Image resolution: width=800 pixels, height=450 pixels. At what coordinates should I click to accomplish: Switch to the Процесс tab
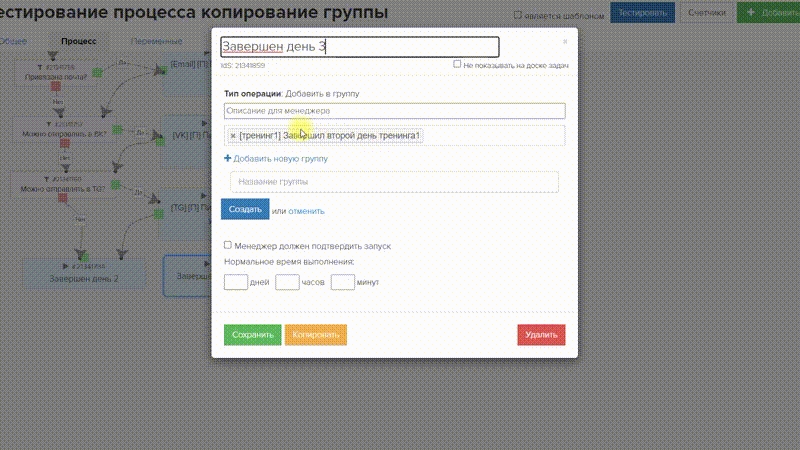pos(78,41)
